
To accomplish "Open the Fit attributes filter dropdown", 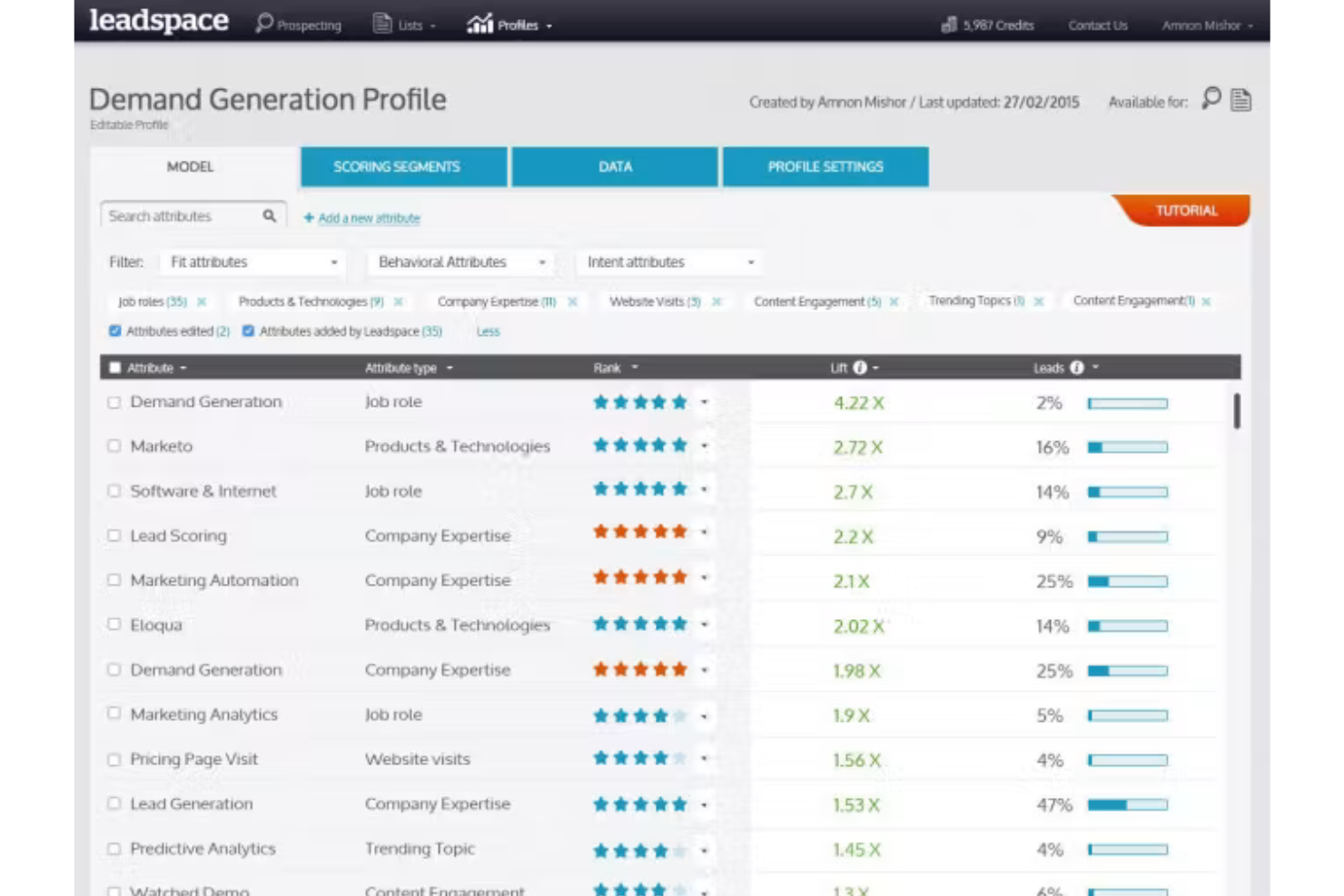I will point(253,262).
